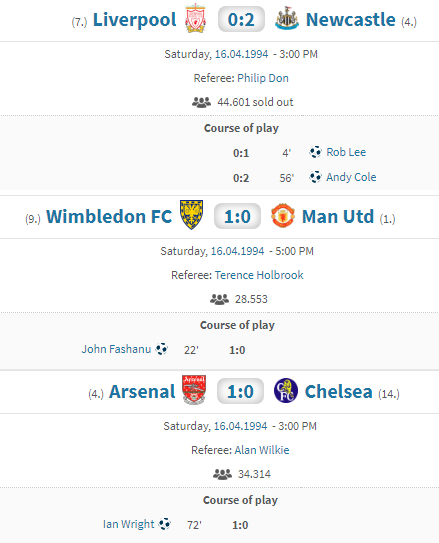Screen dimensions: 439x543
Task: Click attendance icon next to 44.601
Action: click(x=201, y=102)
